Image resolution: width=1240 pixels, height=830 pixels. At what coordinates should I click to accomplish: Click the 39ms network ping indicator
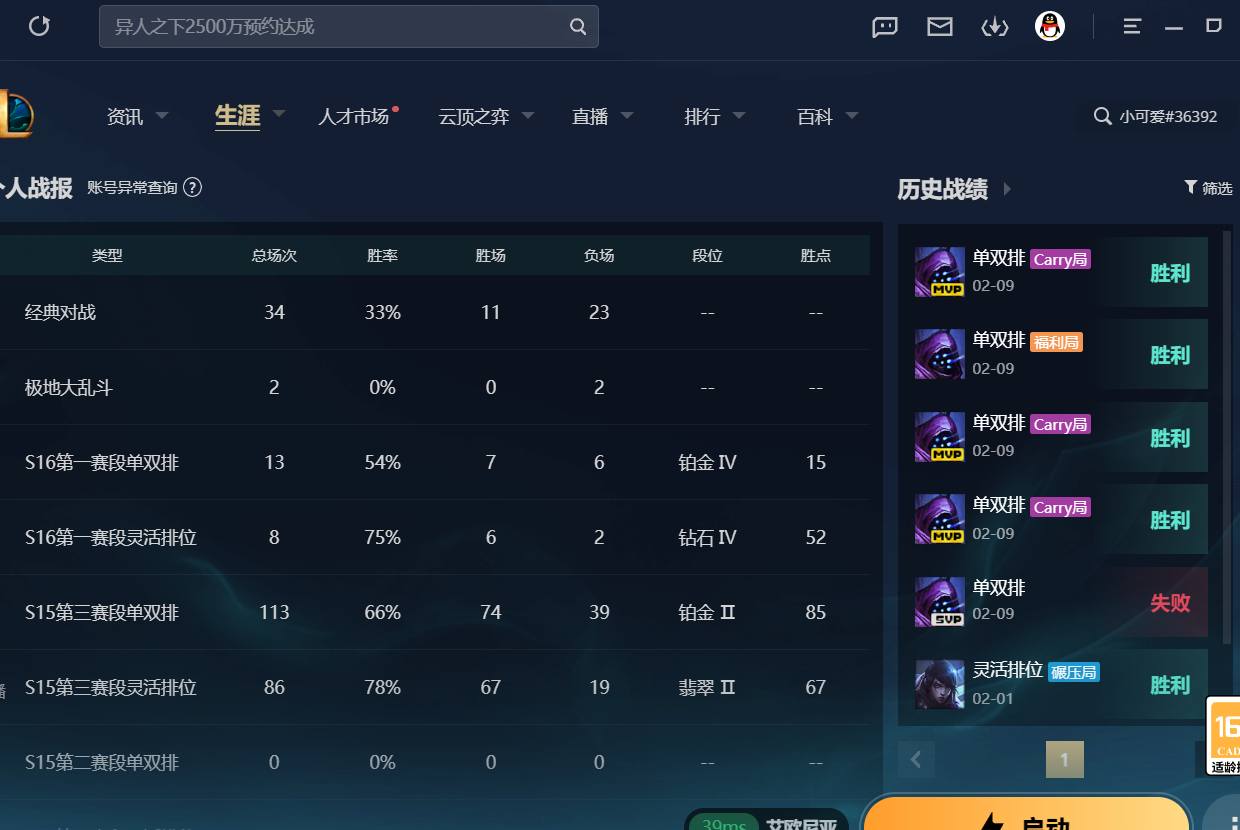pyautogui.click(x=723, y=824)
